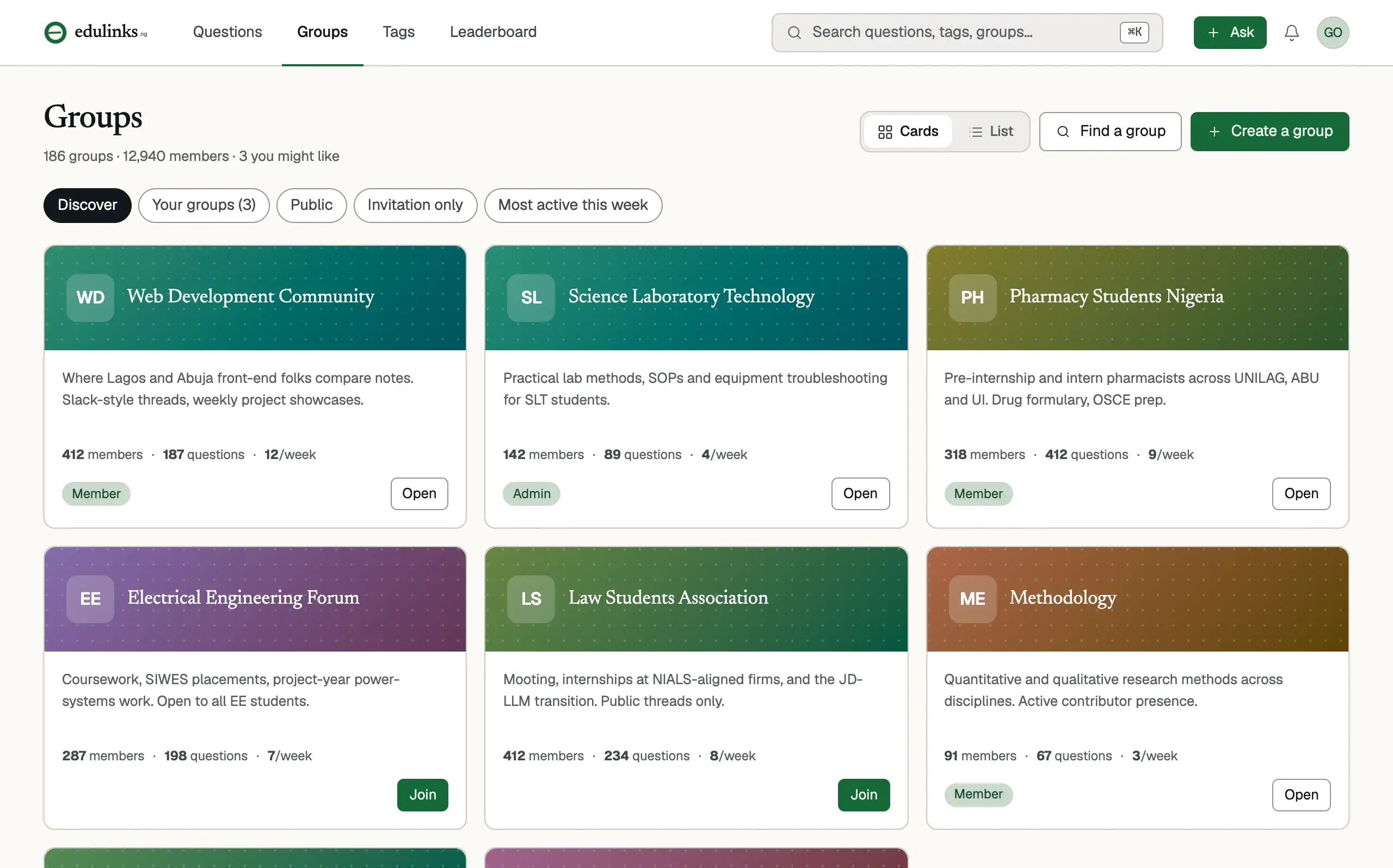This screenshot has width=1393, height=868.
Task: Click the edulinks logo icon
Action: click(55, 32)
